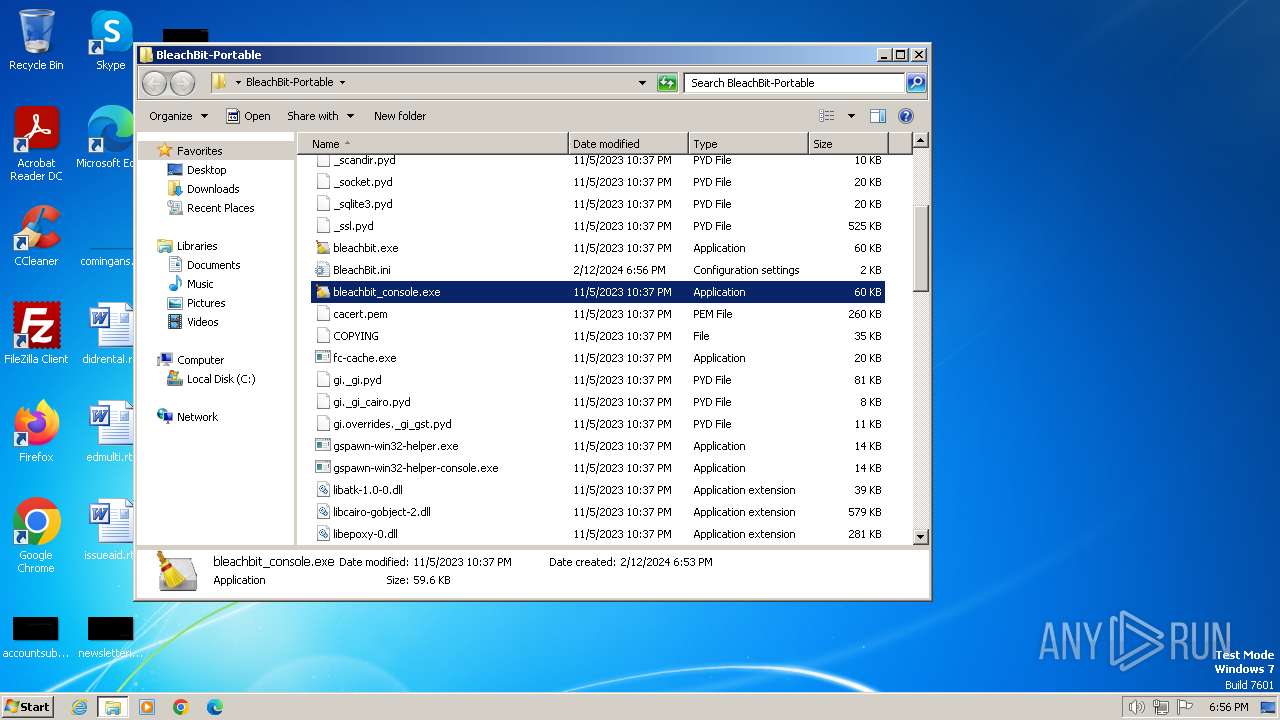Expand address bar history dropdown arrow

point(642,83)
